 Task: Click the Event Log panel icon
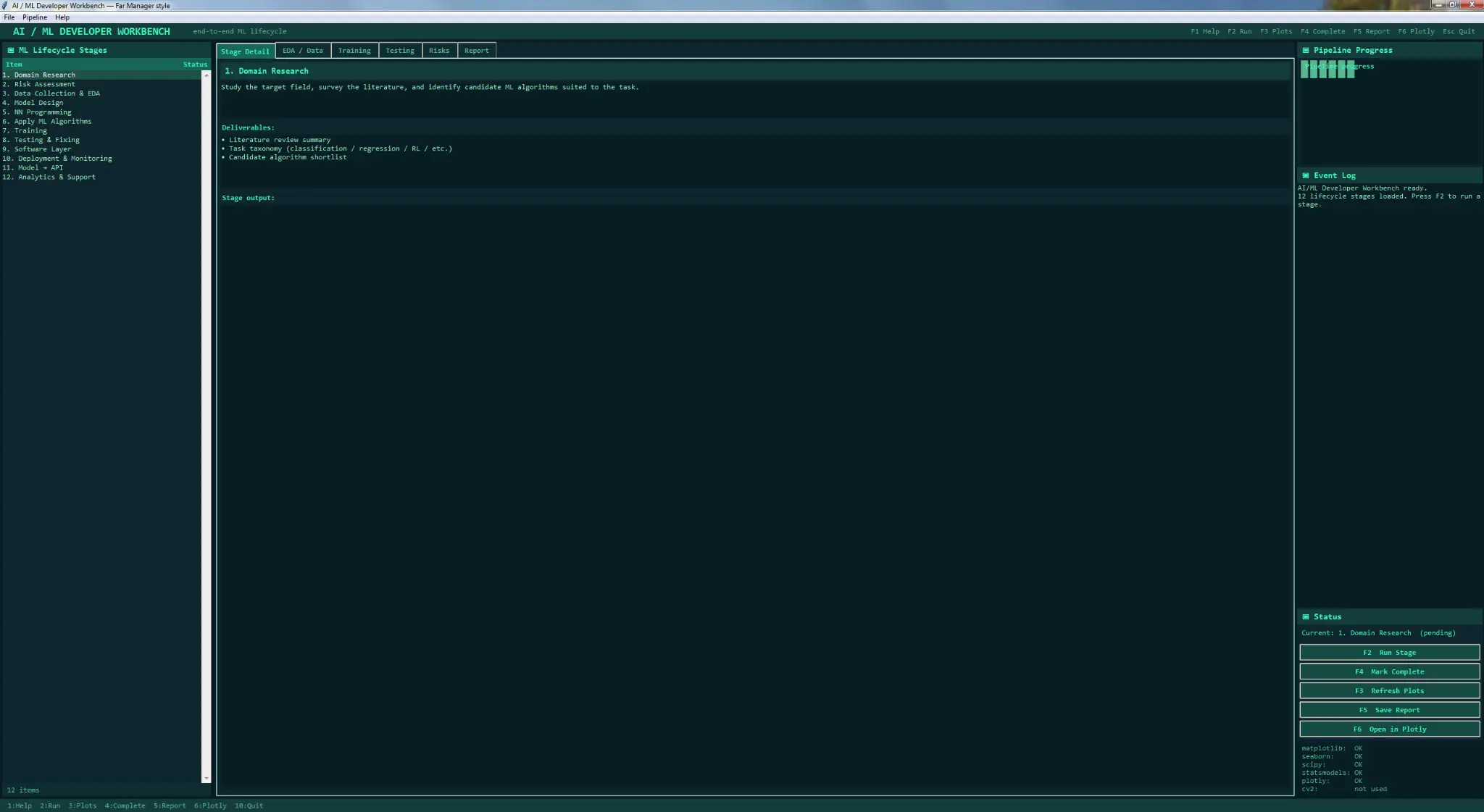coord(1306,175)
